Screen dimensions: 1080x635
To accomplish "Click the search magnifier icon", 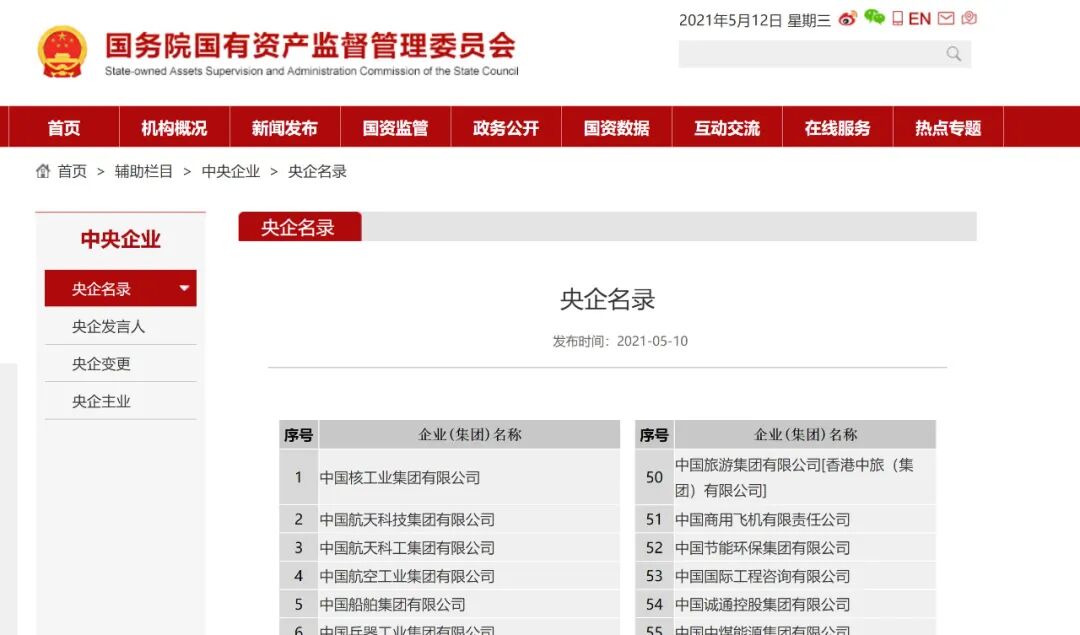I will point(953,54).
